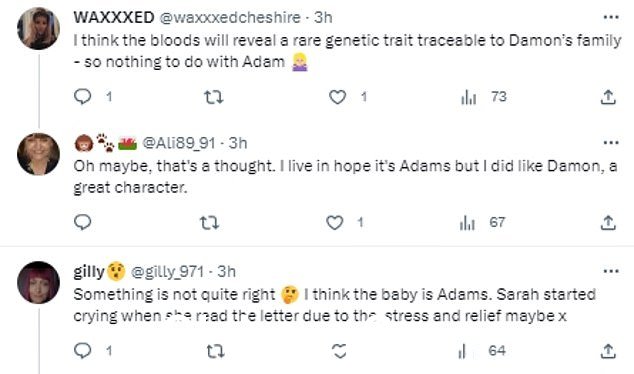Open @waxxxedcheshire profile handle
The height and width of the screenshot is (374, 634).
click(x=230, y=17)
